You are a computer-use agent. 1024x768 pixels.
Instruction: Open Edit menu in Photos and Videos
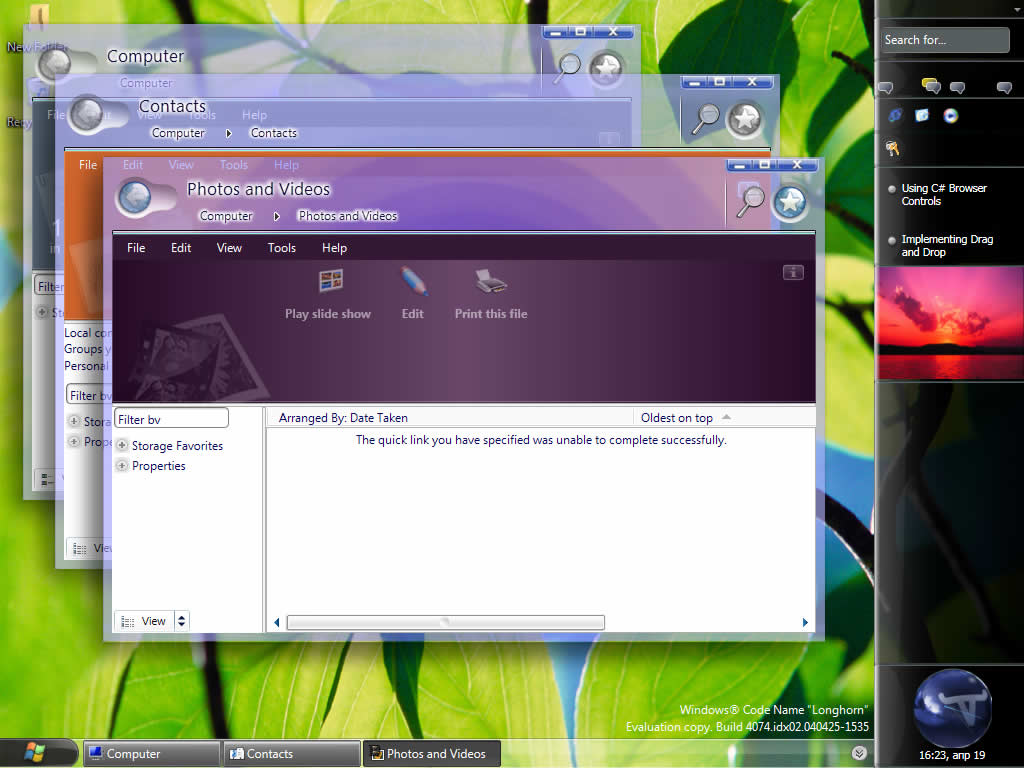click(x=181, y=248)
